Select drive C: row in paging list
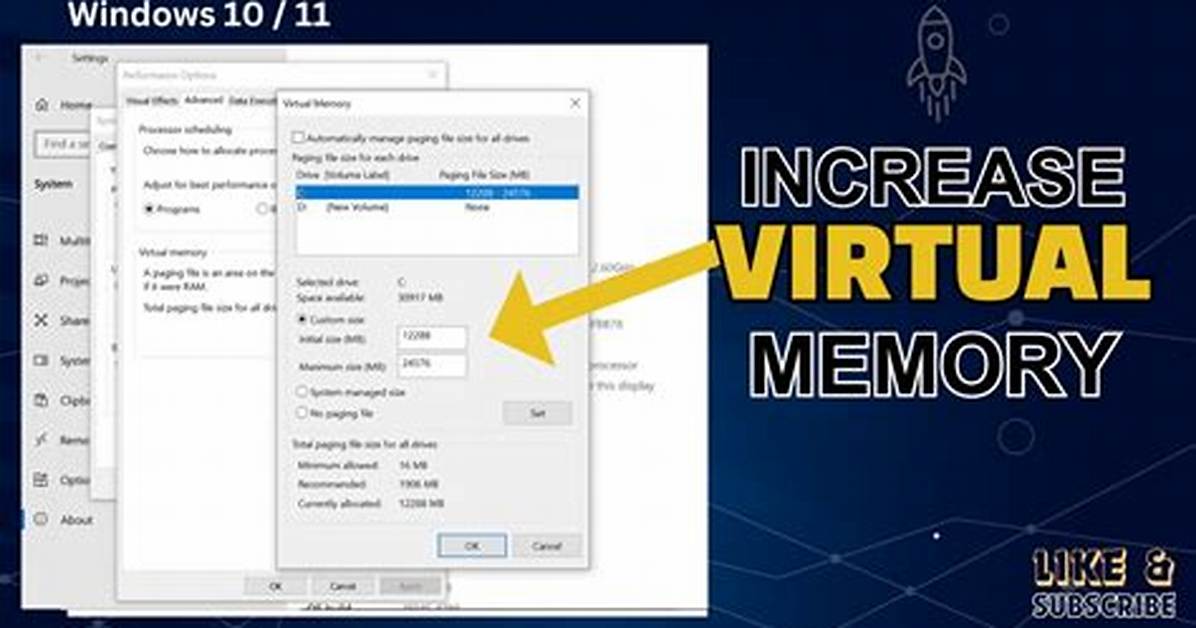1196x628 pixels. click(x=437, y=192)
